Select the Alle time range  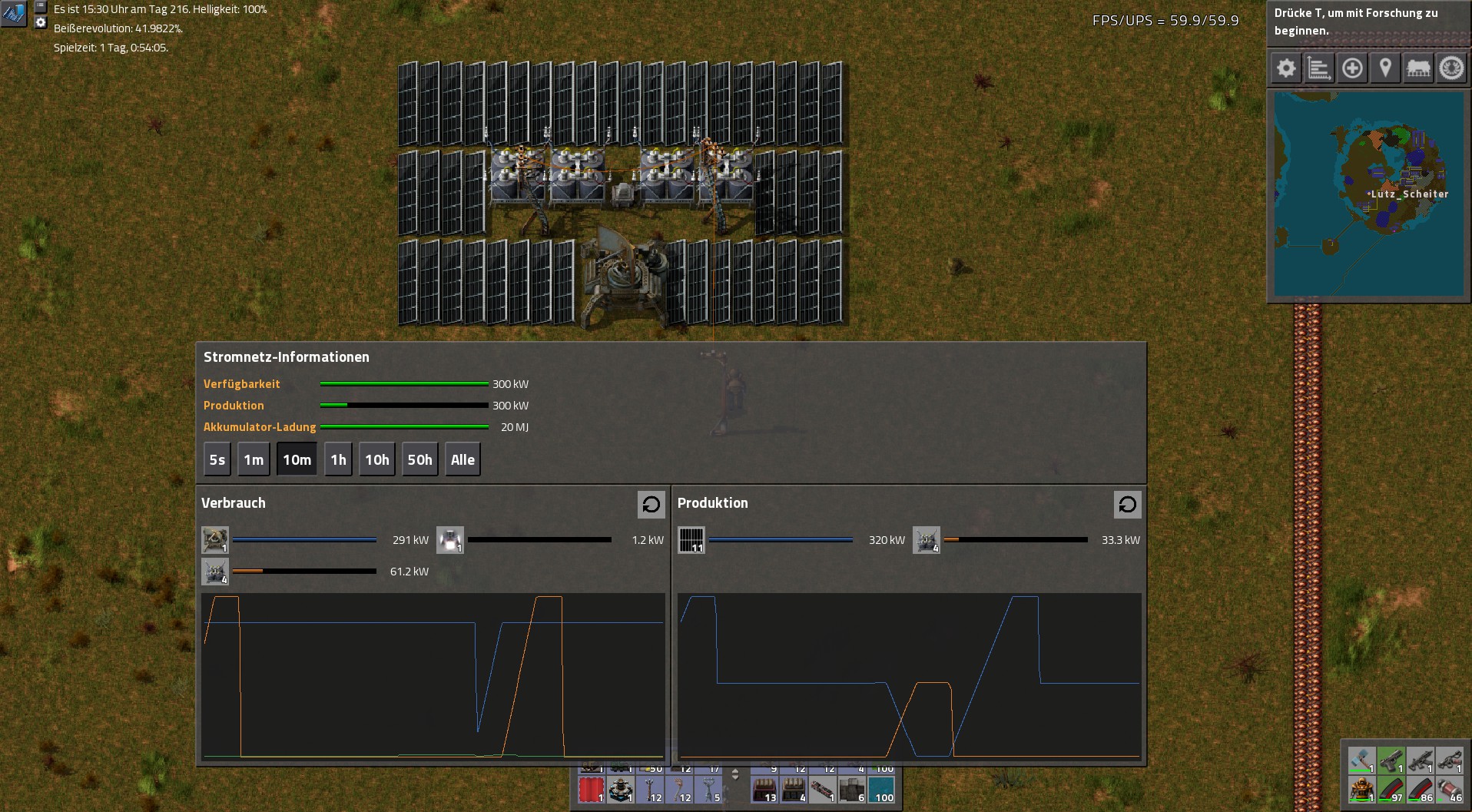tap(462, 459)
